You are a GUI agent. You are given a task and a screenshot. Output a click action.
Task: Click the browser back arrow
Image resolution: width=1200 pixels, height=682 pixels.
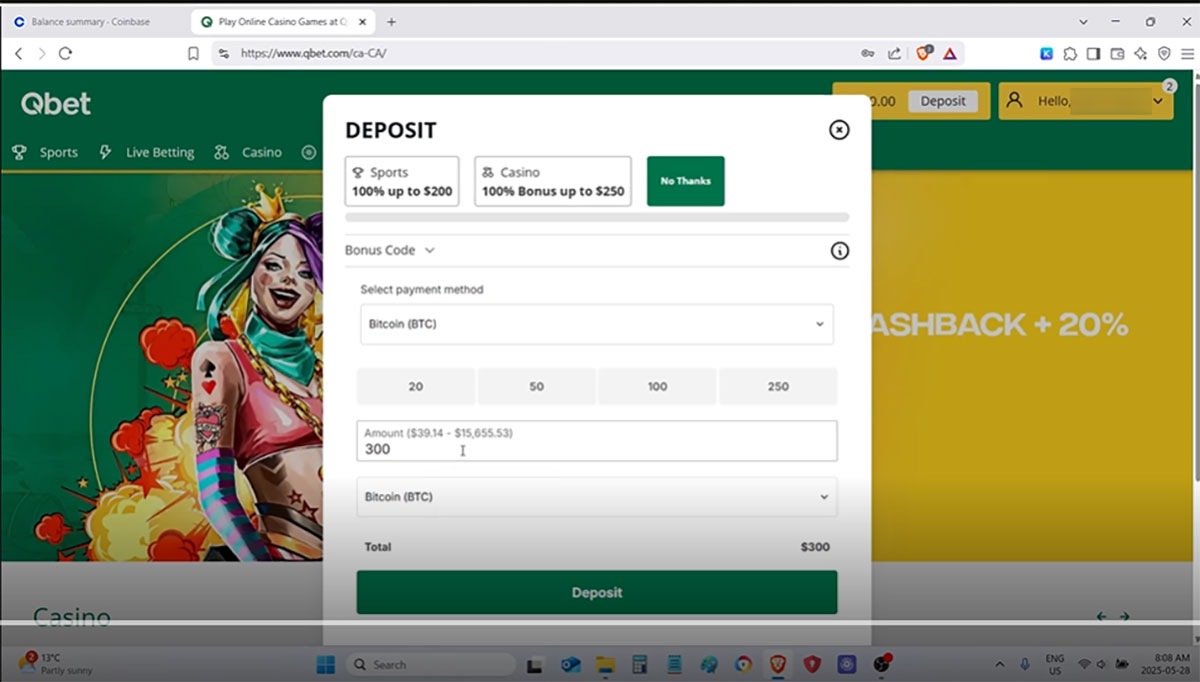[x=19, y=53]
